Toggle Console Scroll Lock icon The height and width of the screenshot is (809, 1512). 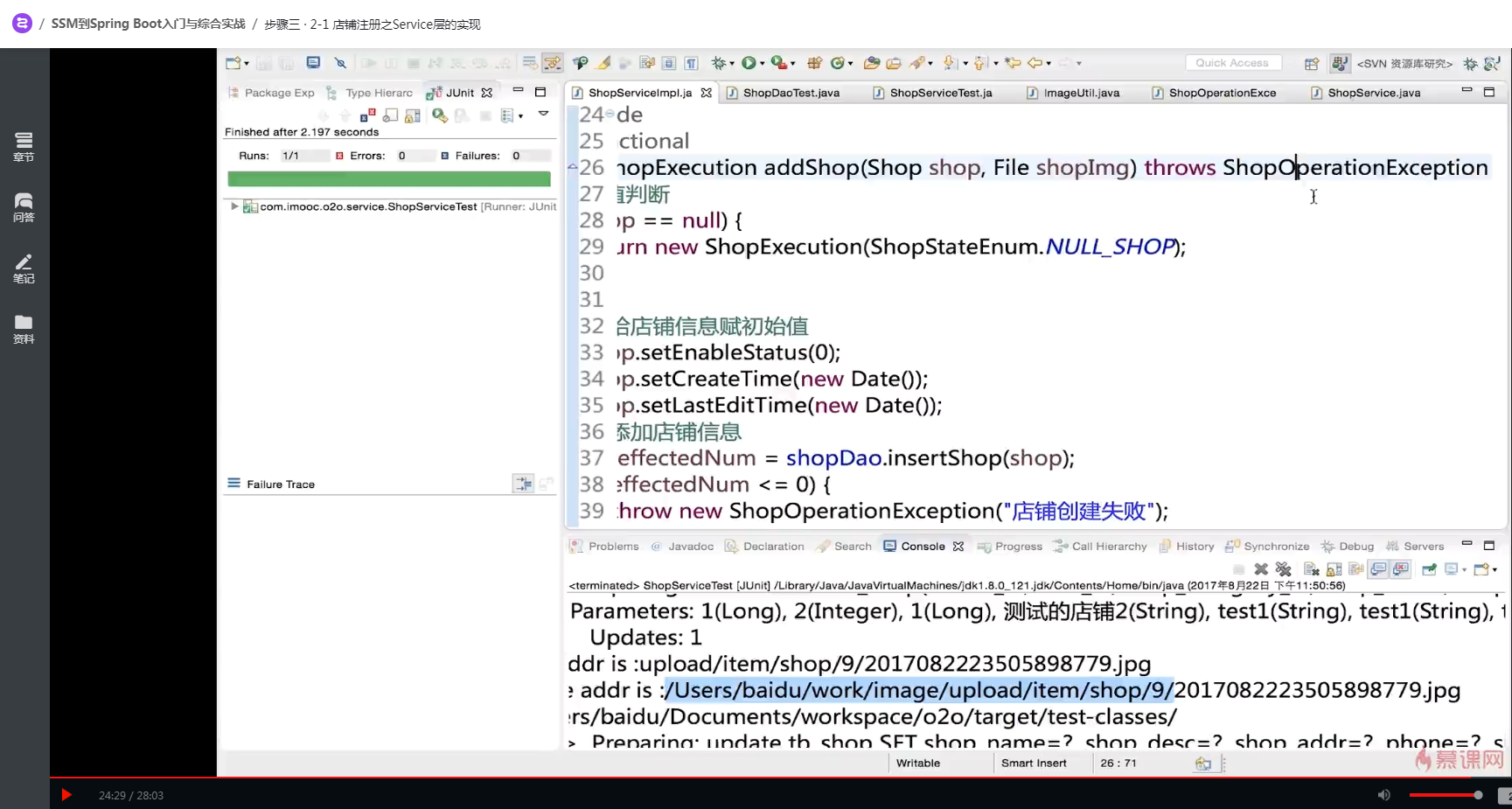pos(1334,569)
